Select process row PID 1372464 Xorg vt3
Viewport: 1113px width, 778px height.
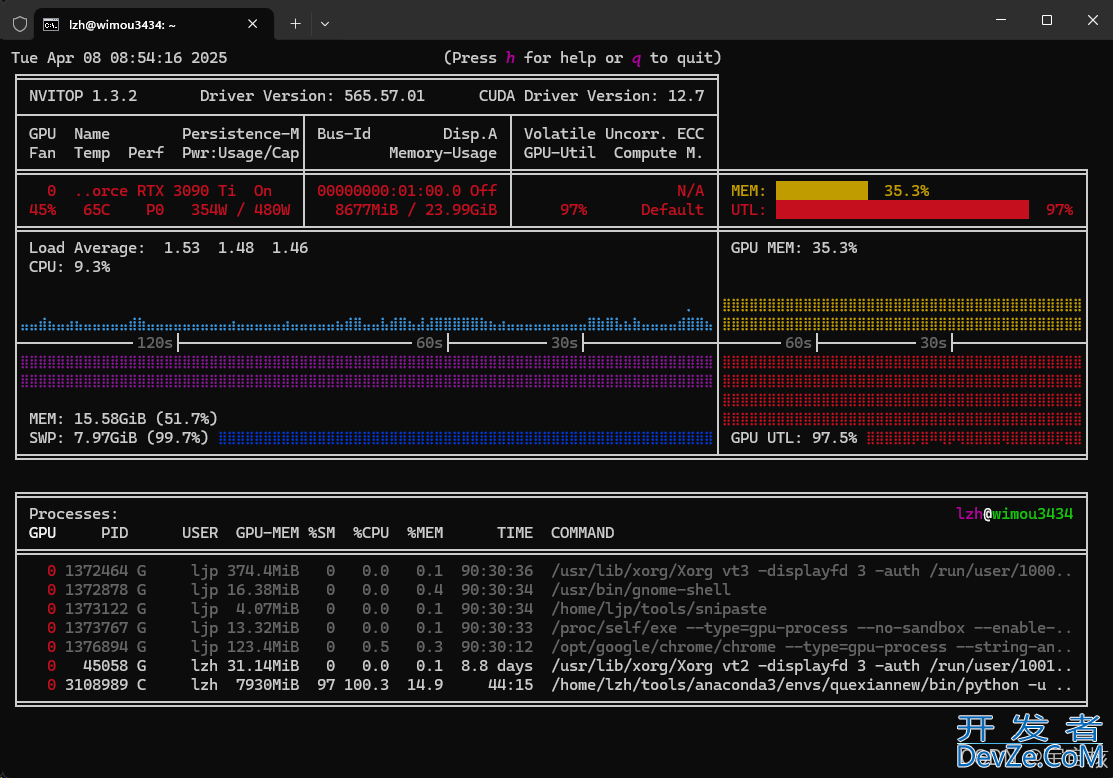(x=551, y=571)
